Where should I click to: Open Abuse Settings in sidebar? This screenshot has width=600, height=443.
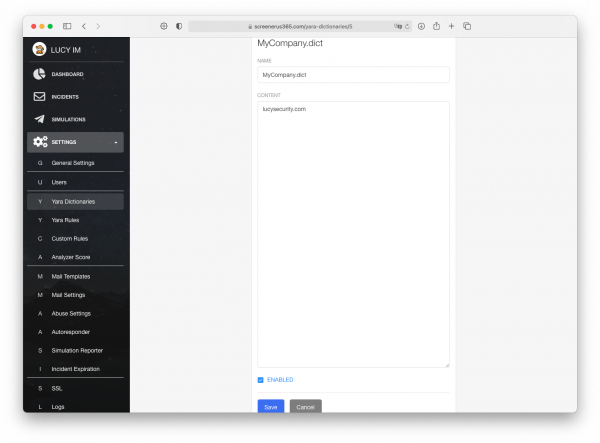[75, 313]
